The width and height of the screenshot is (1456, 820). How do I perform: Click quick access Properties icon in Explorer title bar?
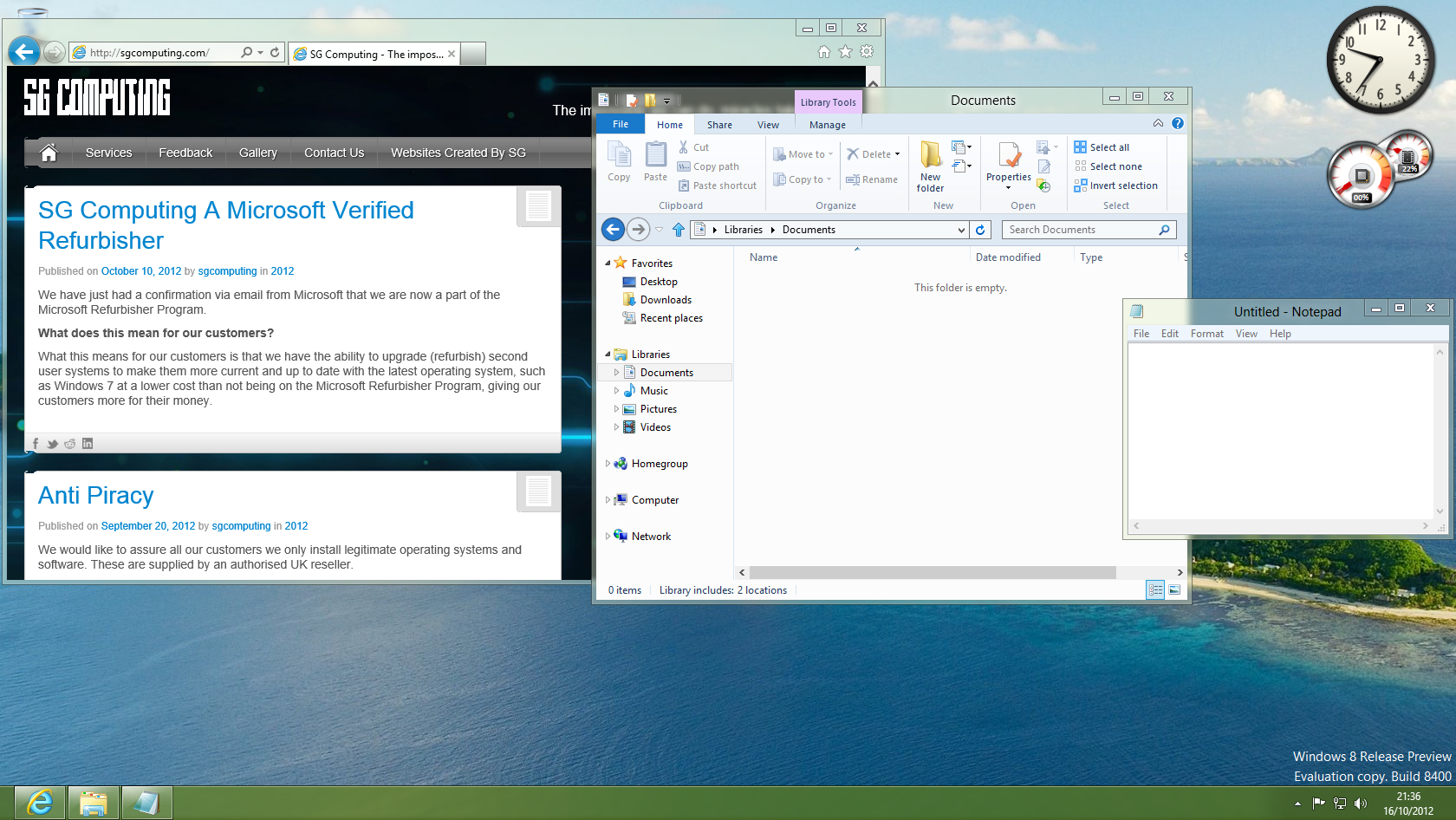[631, 101]
